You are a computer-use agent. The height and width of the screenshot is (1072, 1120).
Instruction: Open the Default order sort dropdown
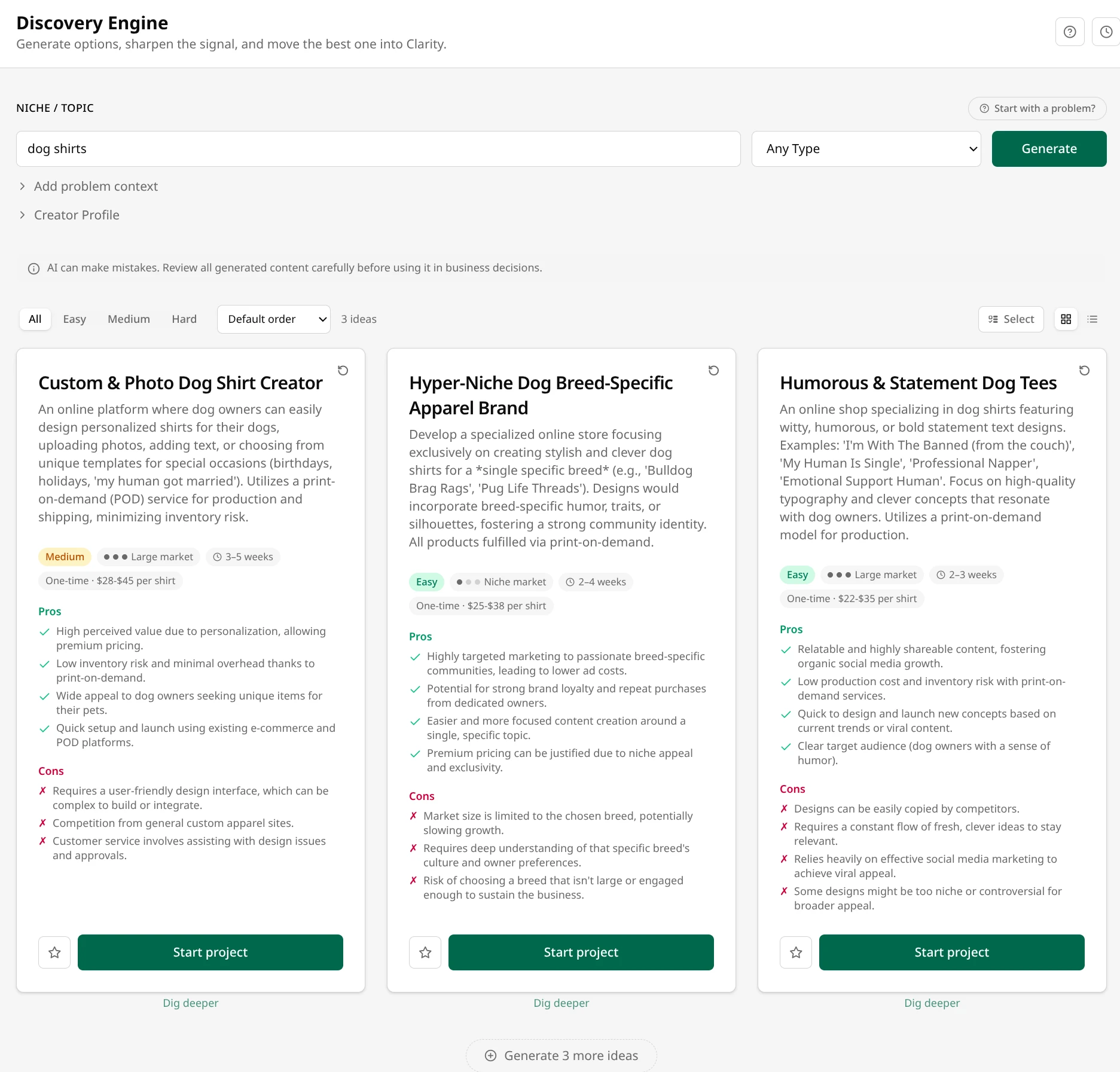pos(273,319)
